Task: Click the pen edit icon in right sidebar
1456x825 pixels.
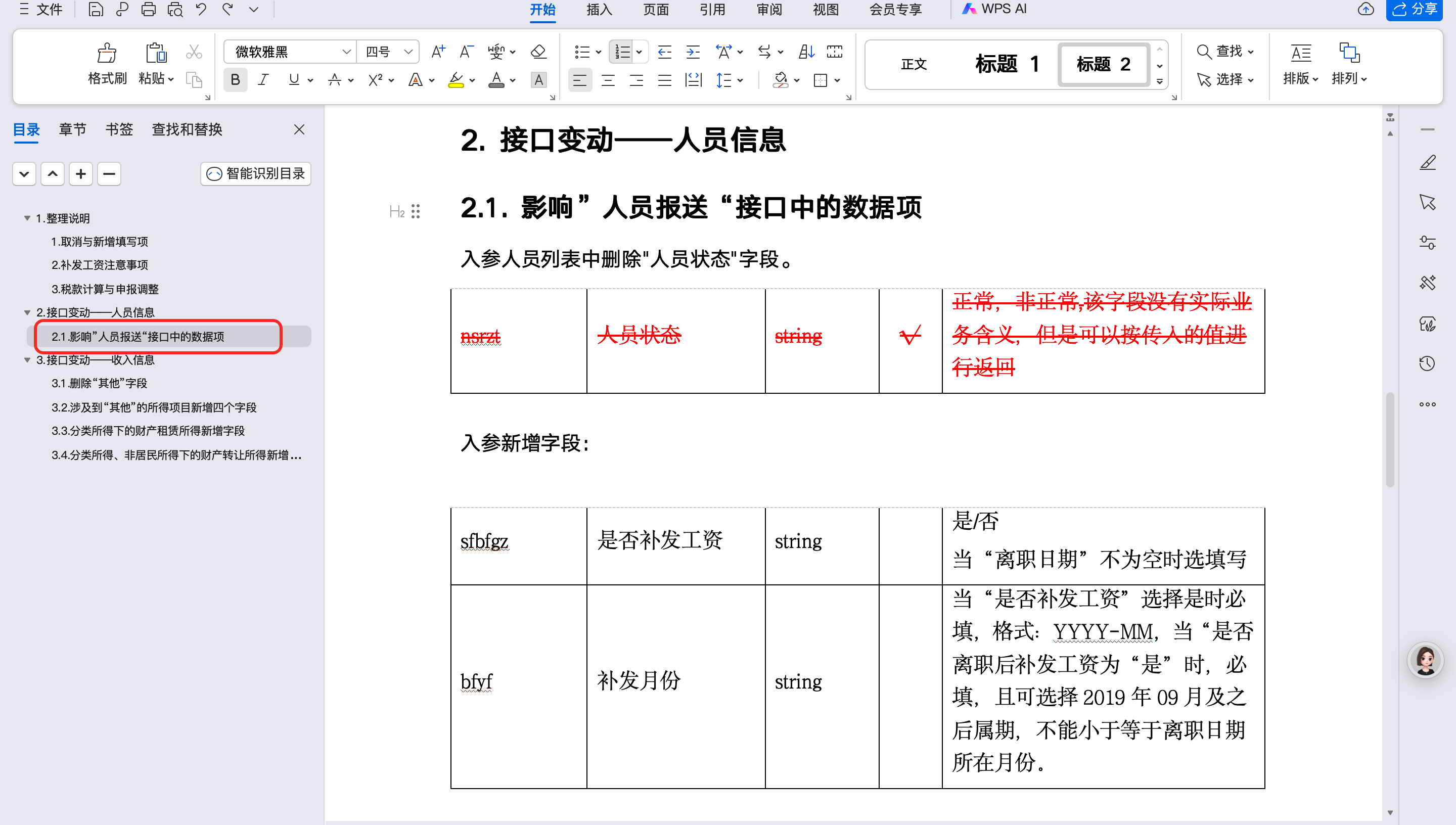Action: point(1427,163)
